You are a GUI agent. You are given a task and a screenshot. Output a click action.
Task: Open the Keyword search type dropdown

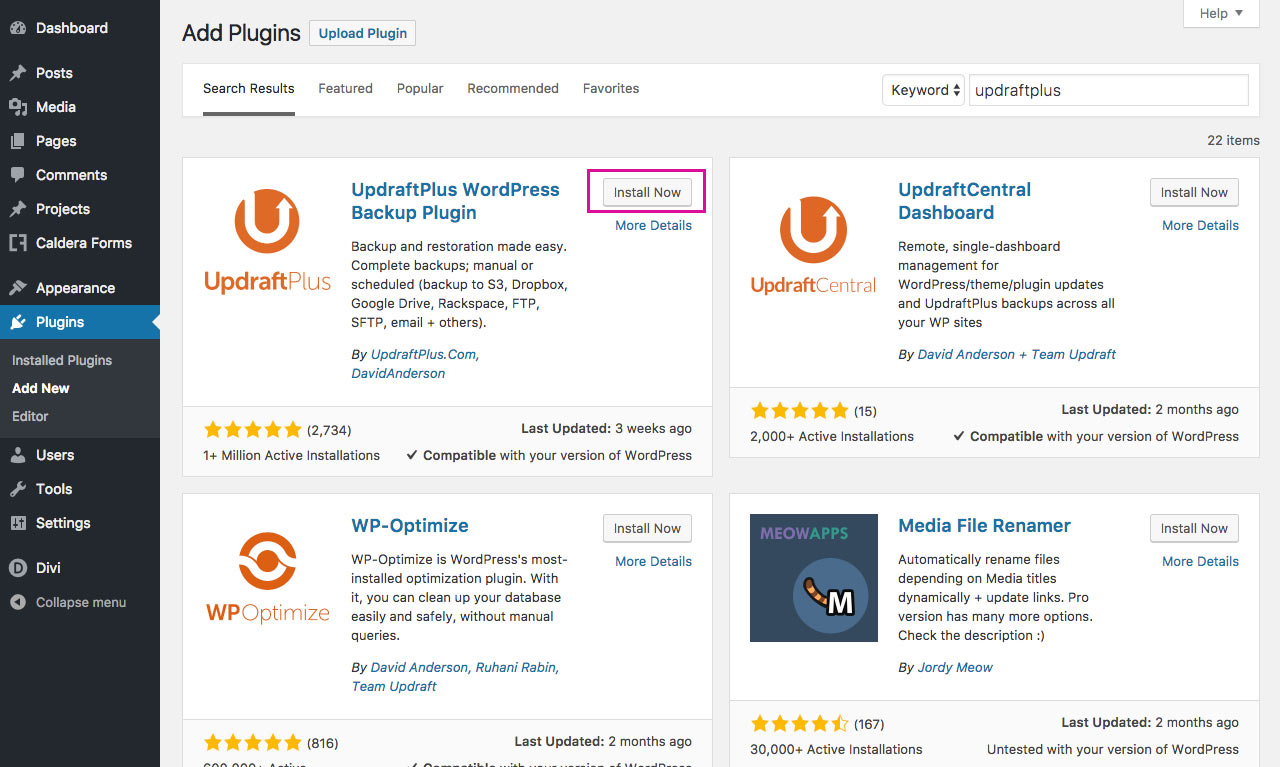tap(923, 90)
